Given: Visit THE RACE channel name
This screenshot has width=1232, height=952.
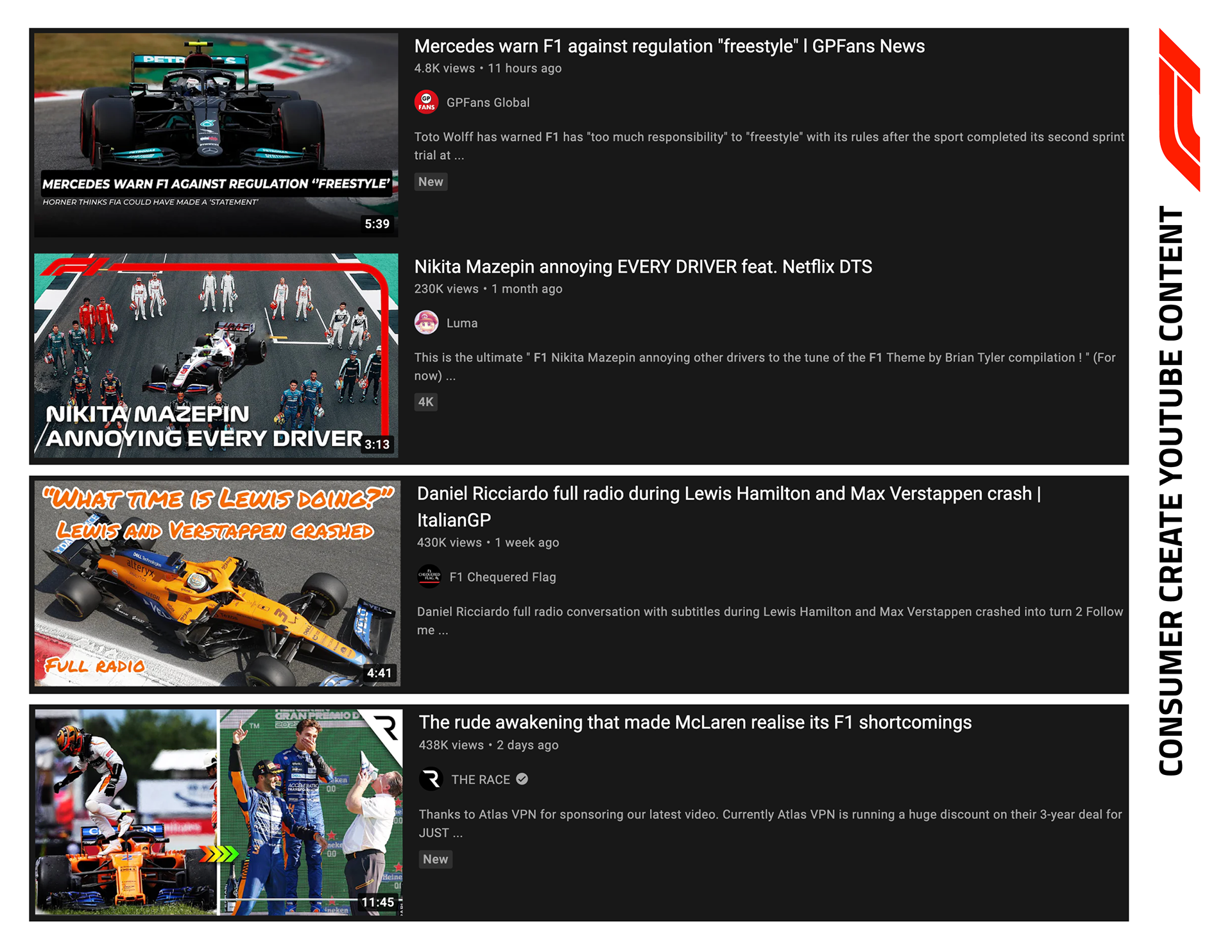Looking at the screenshot, I should (481, 779).
